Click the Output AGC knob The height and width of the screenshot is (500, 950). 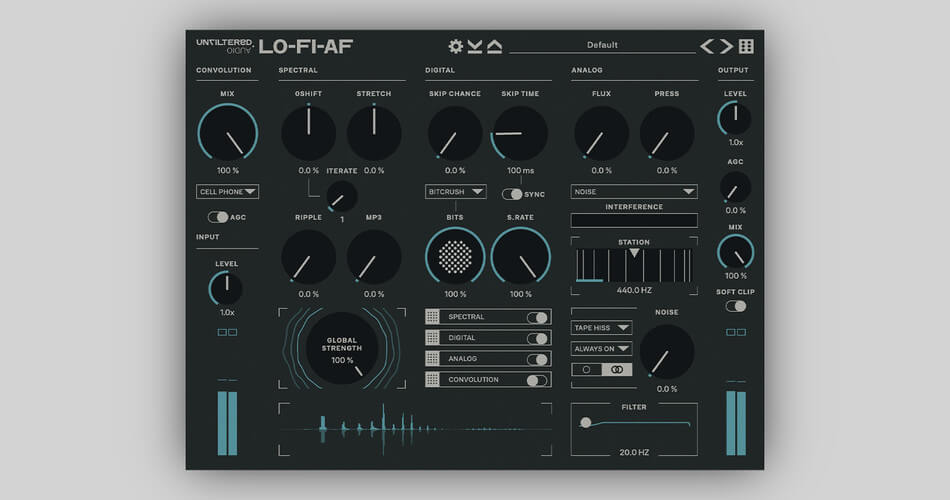tap(736, 187)
